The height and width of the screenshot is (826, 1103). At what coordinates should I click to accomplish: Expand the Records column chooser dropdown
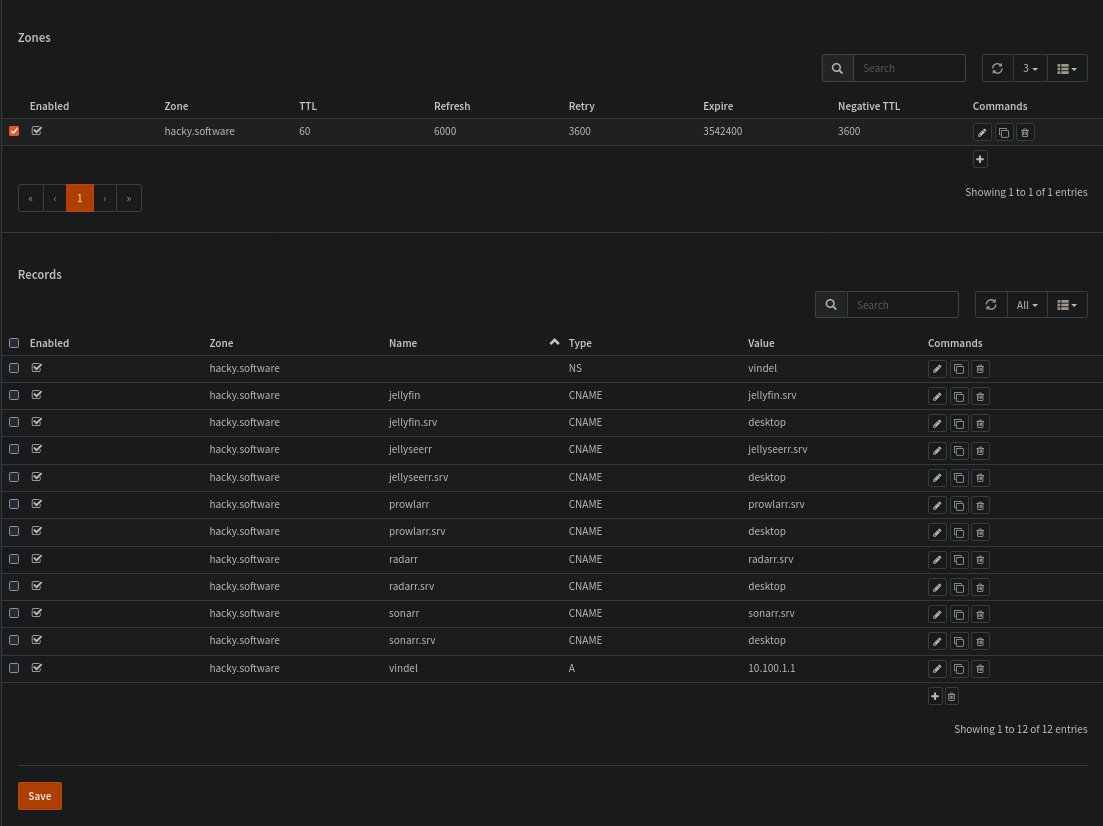(1067, 305)
